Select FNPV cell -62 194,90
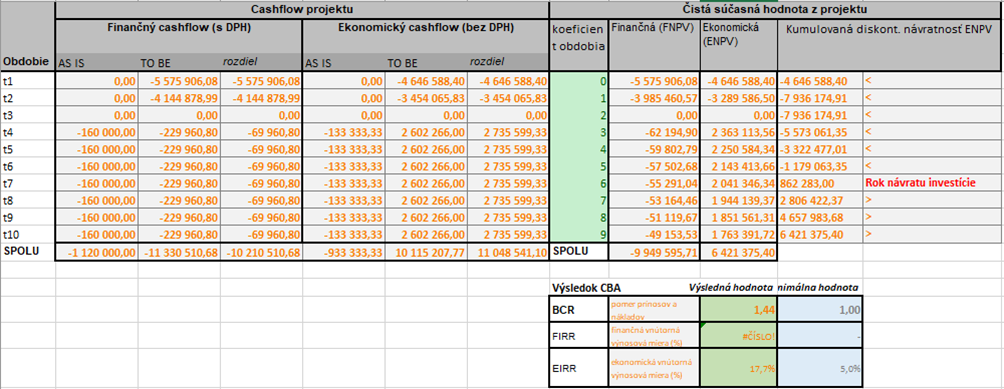Image resolution: width=1004 pixels, height=389 pixels. 654,132
